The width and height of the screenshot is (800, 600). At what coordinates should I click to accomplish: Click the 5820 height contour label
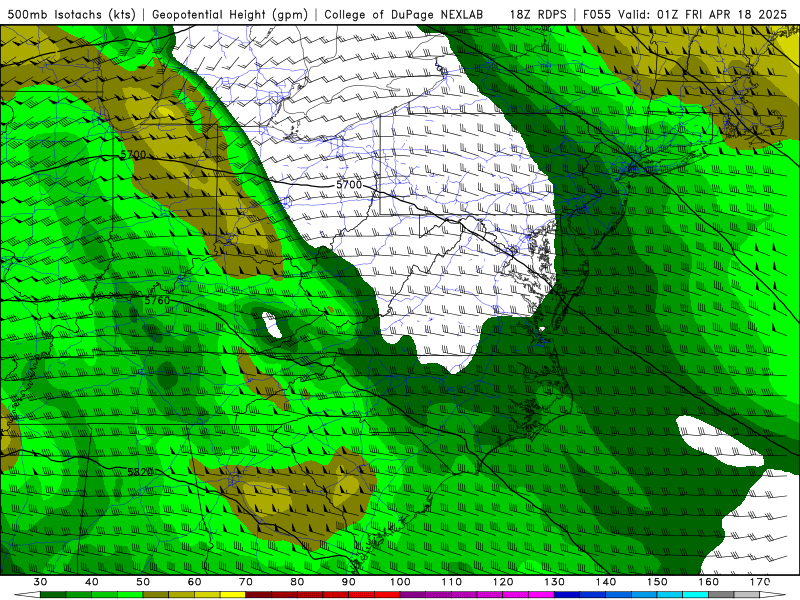coord(140,472)
